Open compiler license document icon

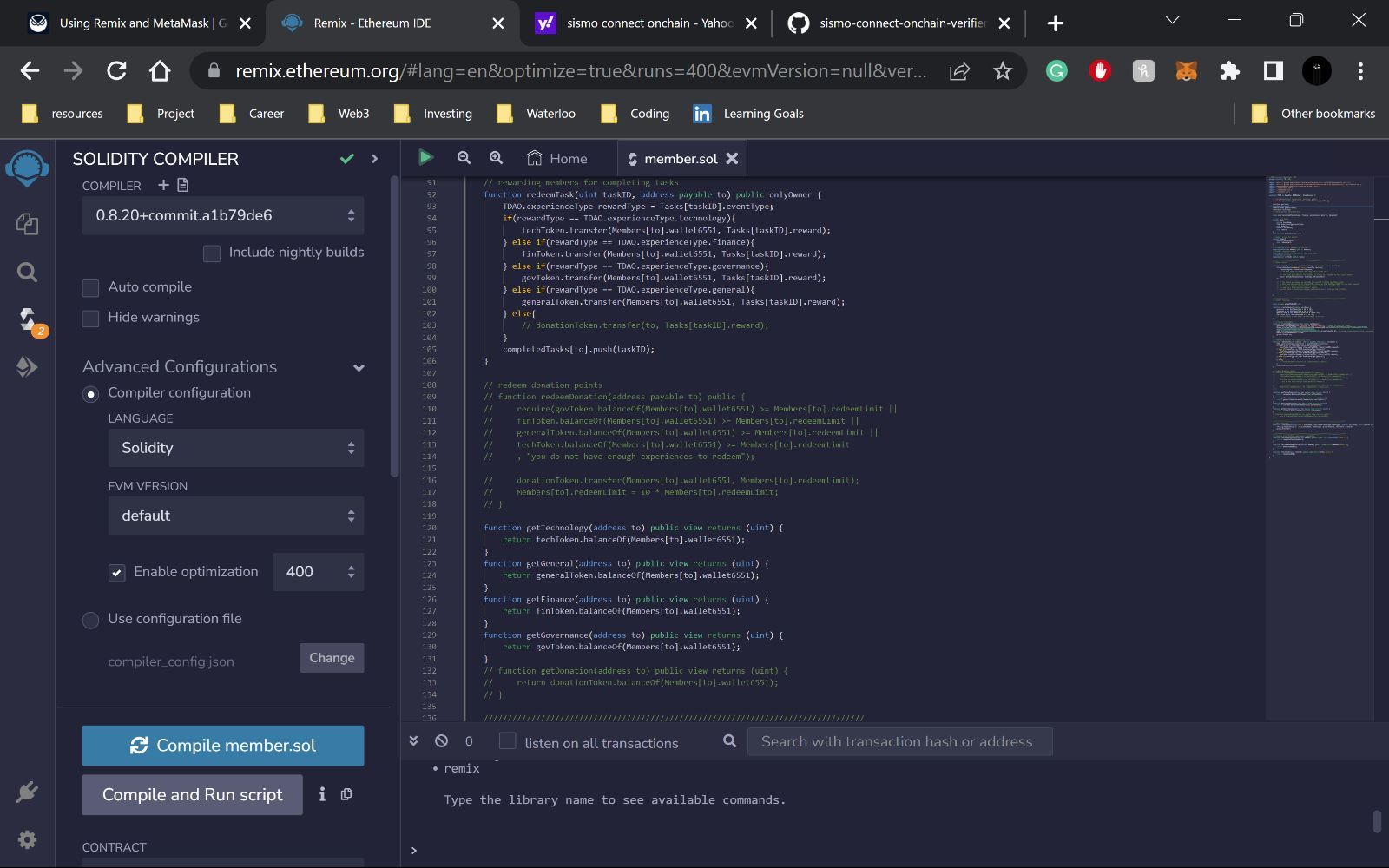pos(182,185)
